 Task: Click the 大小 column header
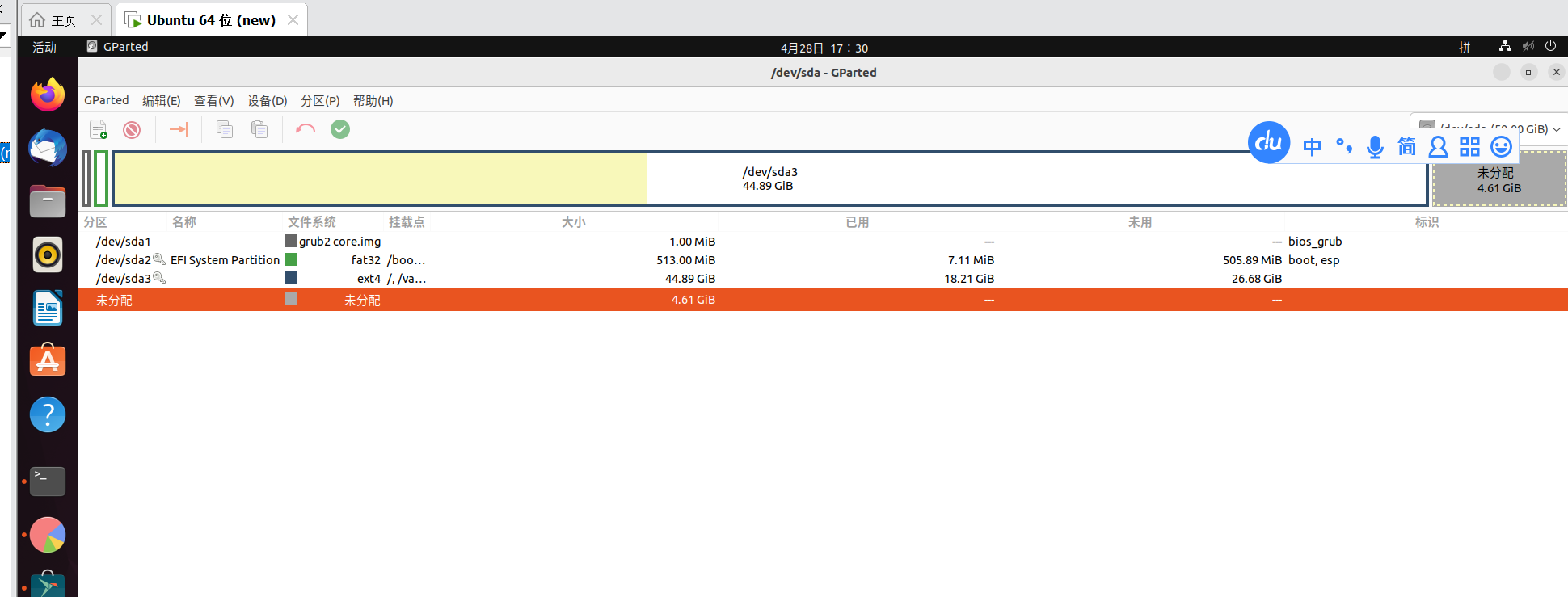(x=574, y=221)
